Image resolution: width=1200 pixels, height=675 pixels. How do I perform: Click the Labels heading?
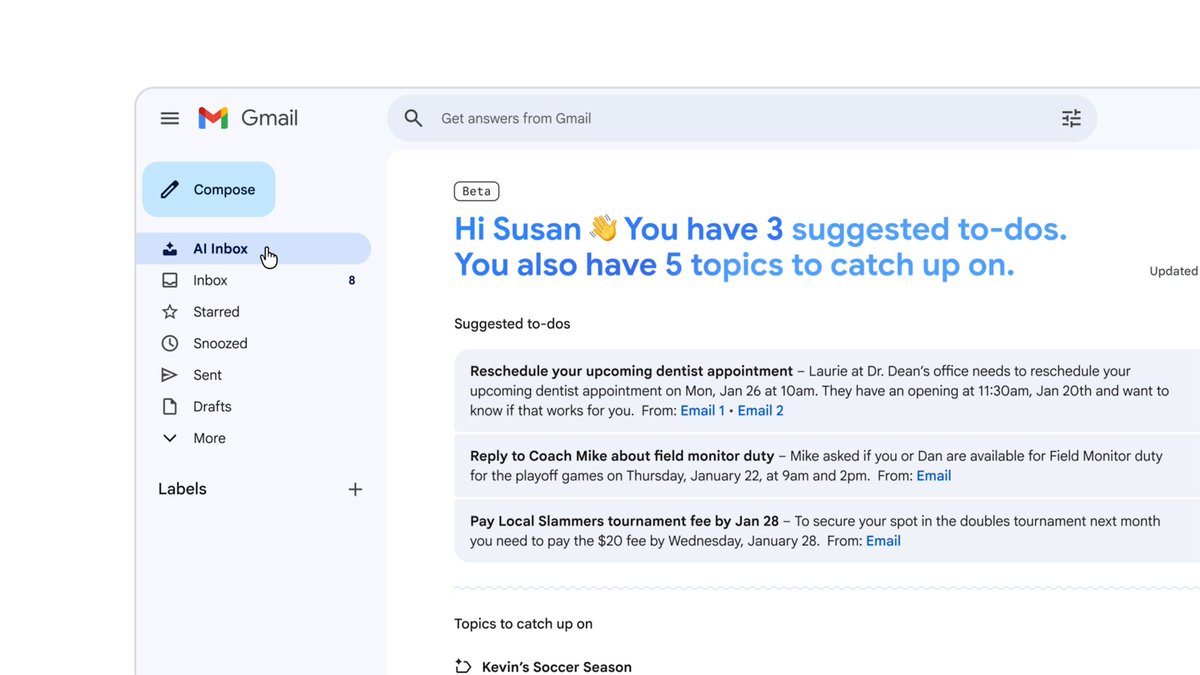coord(182,489)
